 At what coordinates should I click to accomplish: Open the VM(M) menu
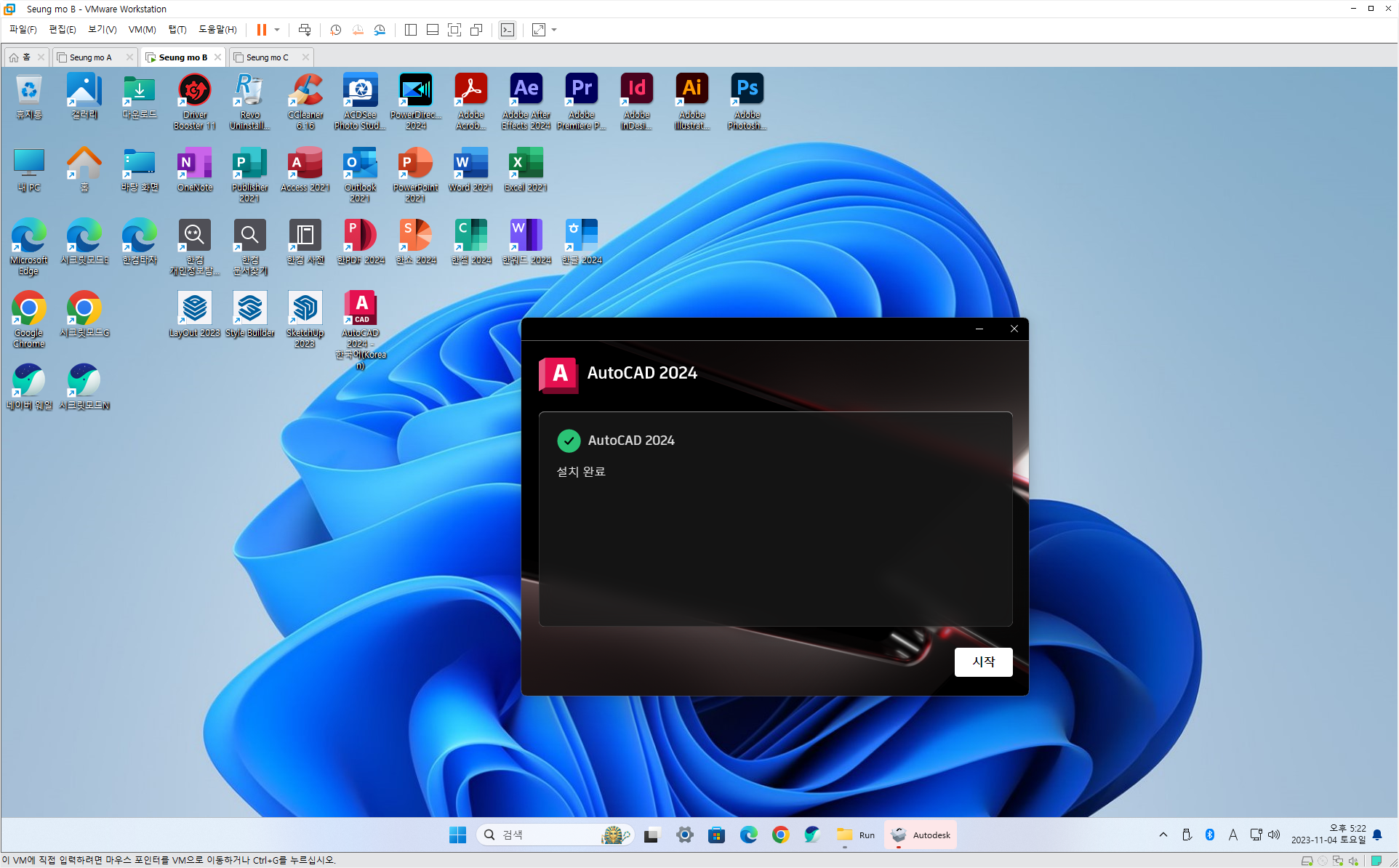point(142,30)
